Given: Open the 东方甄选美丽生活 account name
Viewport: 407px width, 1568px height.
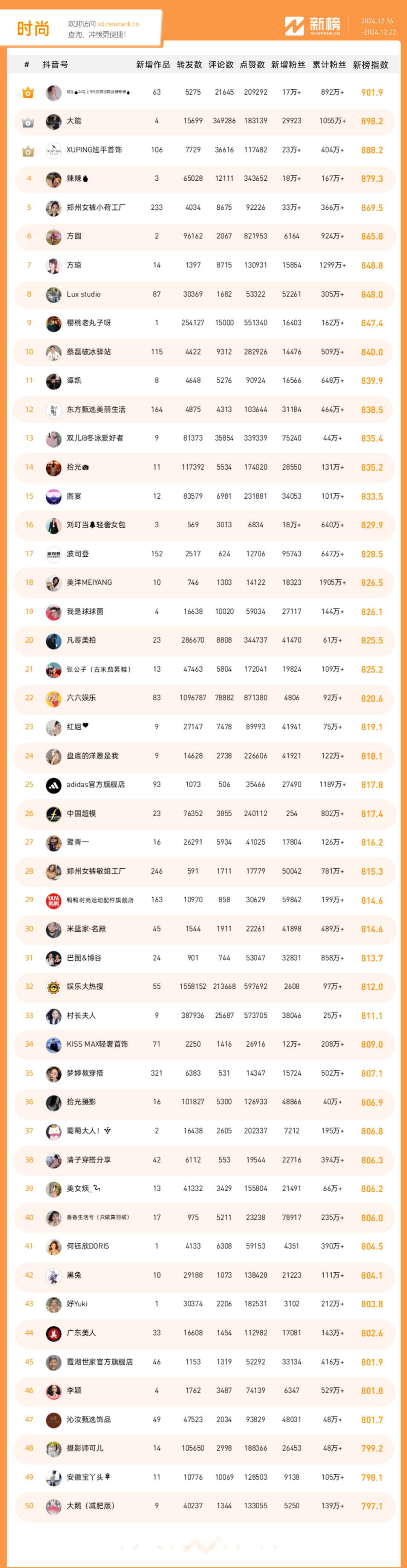Looking at the screenshot, I should click(x=96, y=410).
